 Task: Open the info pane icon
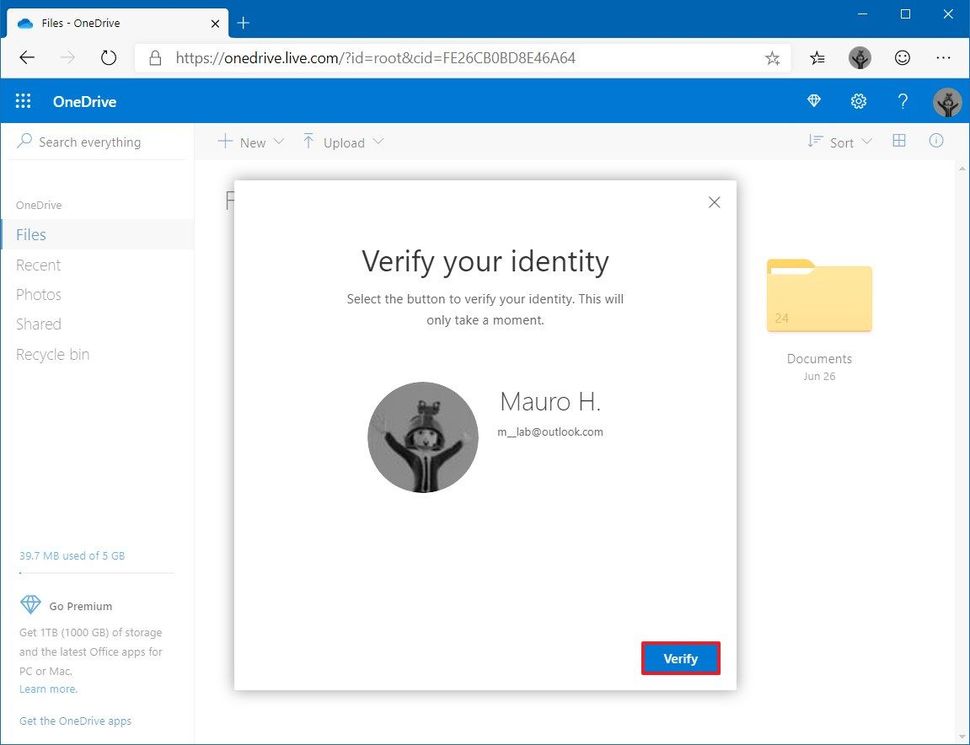click(x=936, y=141)
